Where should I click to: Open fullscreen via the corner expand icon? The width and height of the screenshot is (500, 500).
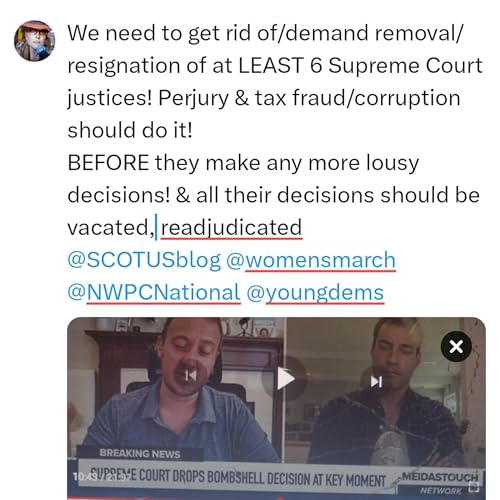pyautogui.click(x=474, y=487)
